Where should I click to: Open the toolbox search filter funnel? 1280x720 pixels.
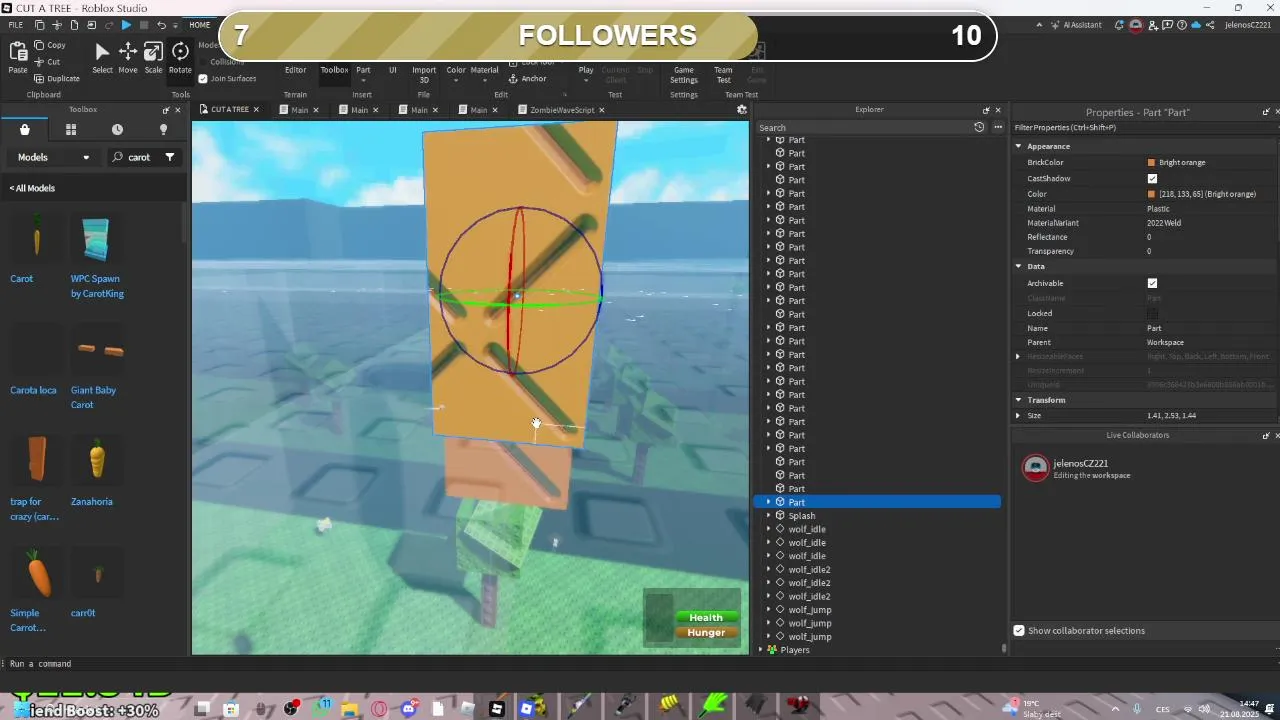click(170, 157)
